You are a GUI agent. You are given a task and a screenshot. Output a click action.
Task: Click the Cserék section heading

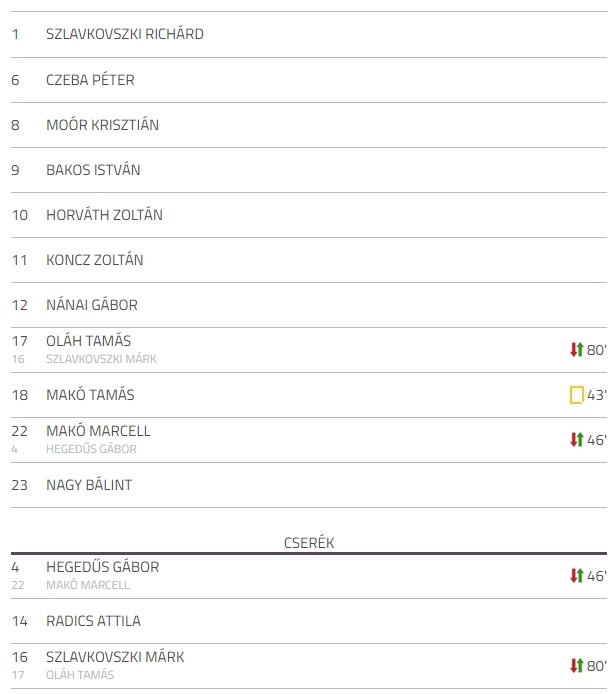(x=309, y=543)
